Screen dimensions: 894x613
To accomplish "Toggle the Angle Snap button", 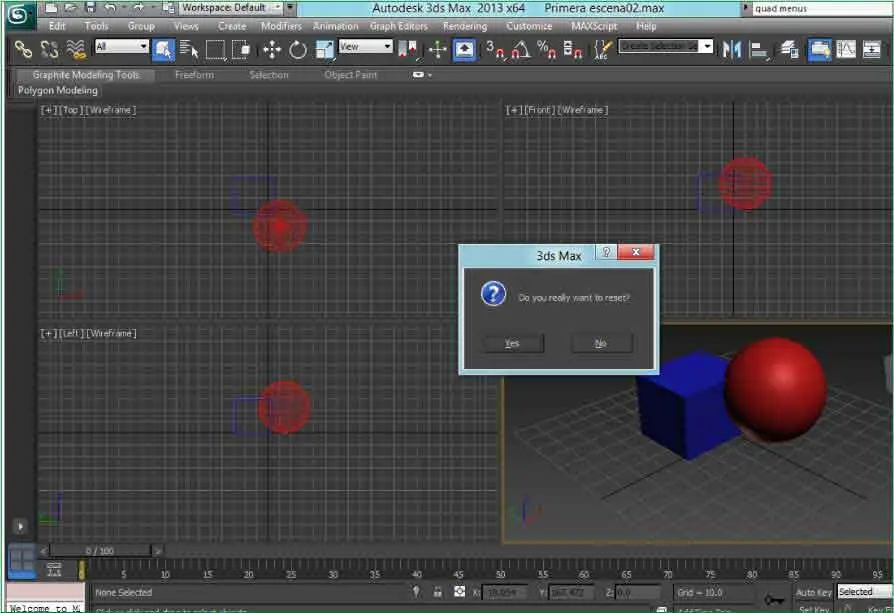I will (x=520, y=50).
